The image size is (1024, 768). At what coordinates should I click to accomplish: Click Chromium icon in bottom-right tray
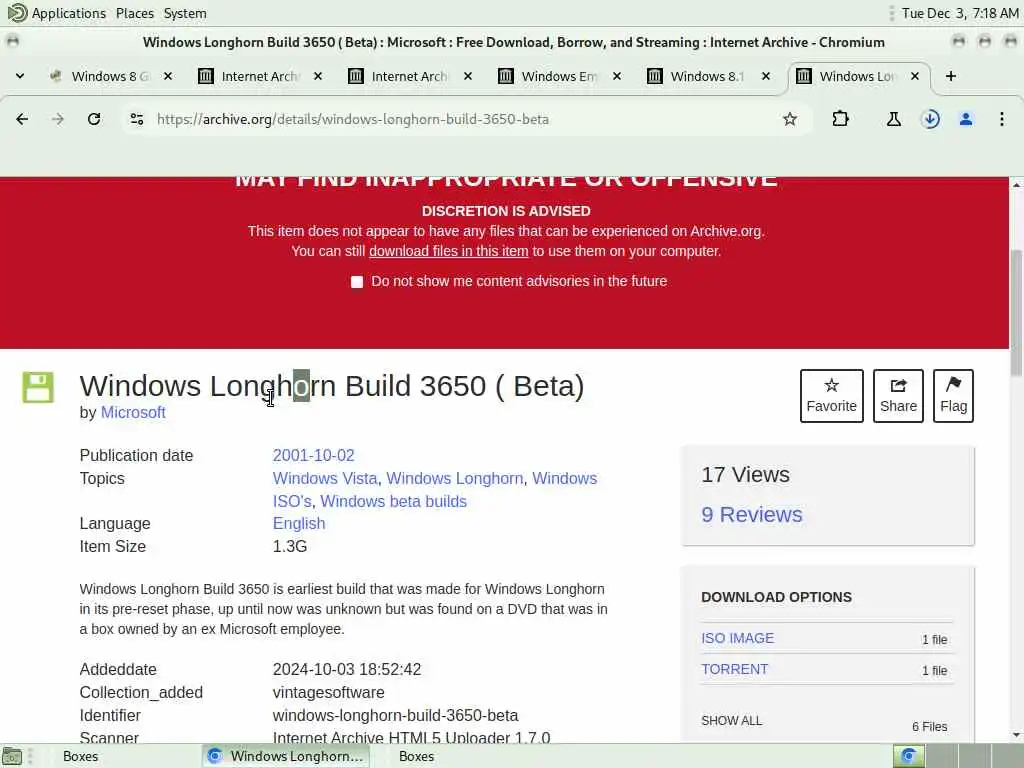pos(908,756)
